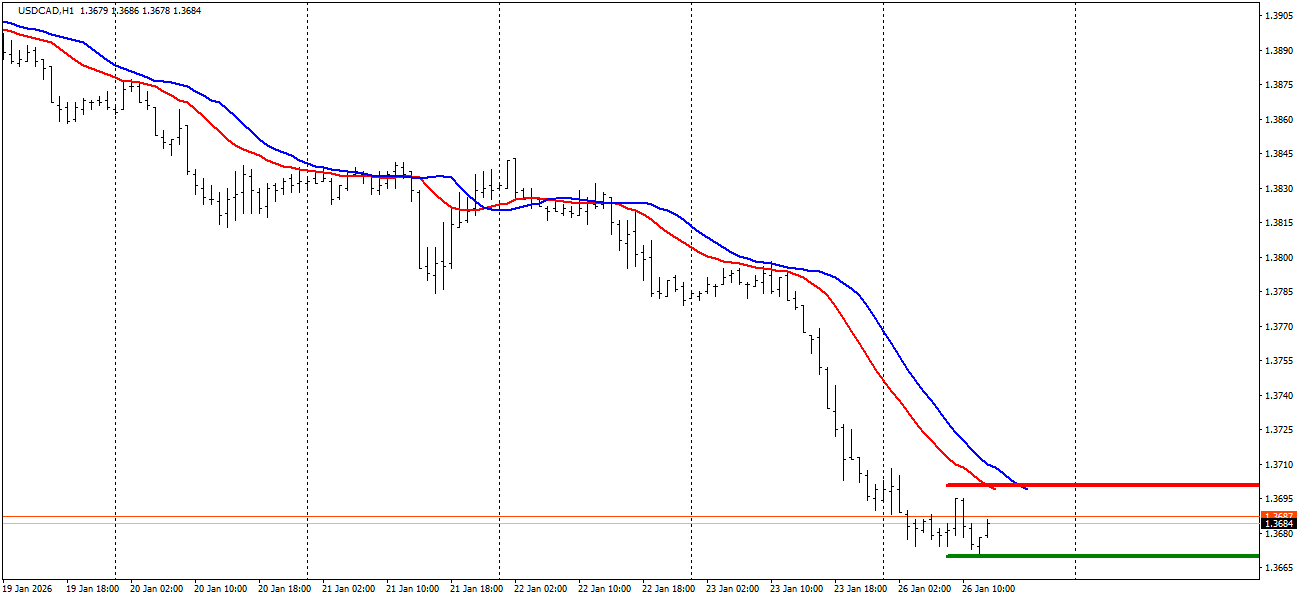Click the "26 Jan 02:00" time label
The height and width of the screenshot is (600, 1300).
tap(924, 589)
